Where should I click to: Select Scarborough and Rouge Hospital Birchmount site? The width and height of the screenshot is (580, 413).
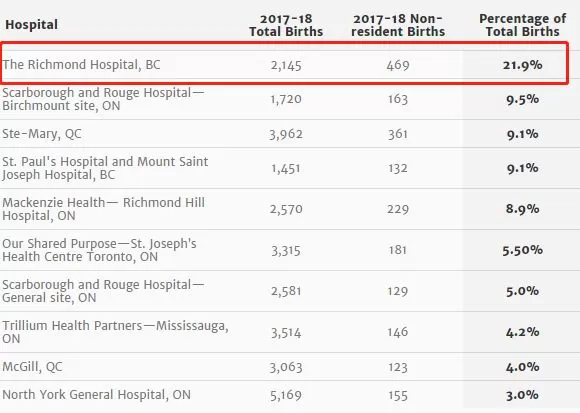103,99
